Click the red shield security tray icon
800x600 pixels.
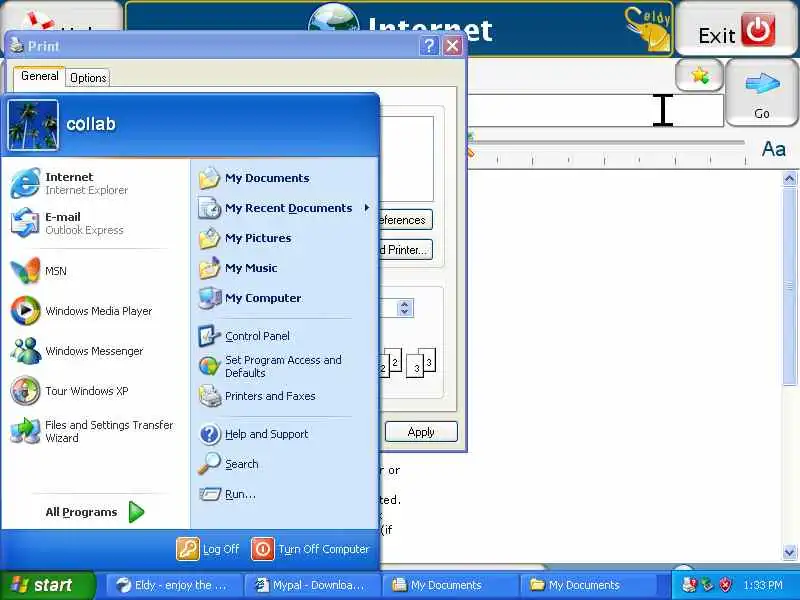click(x=725, y=585)
